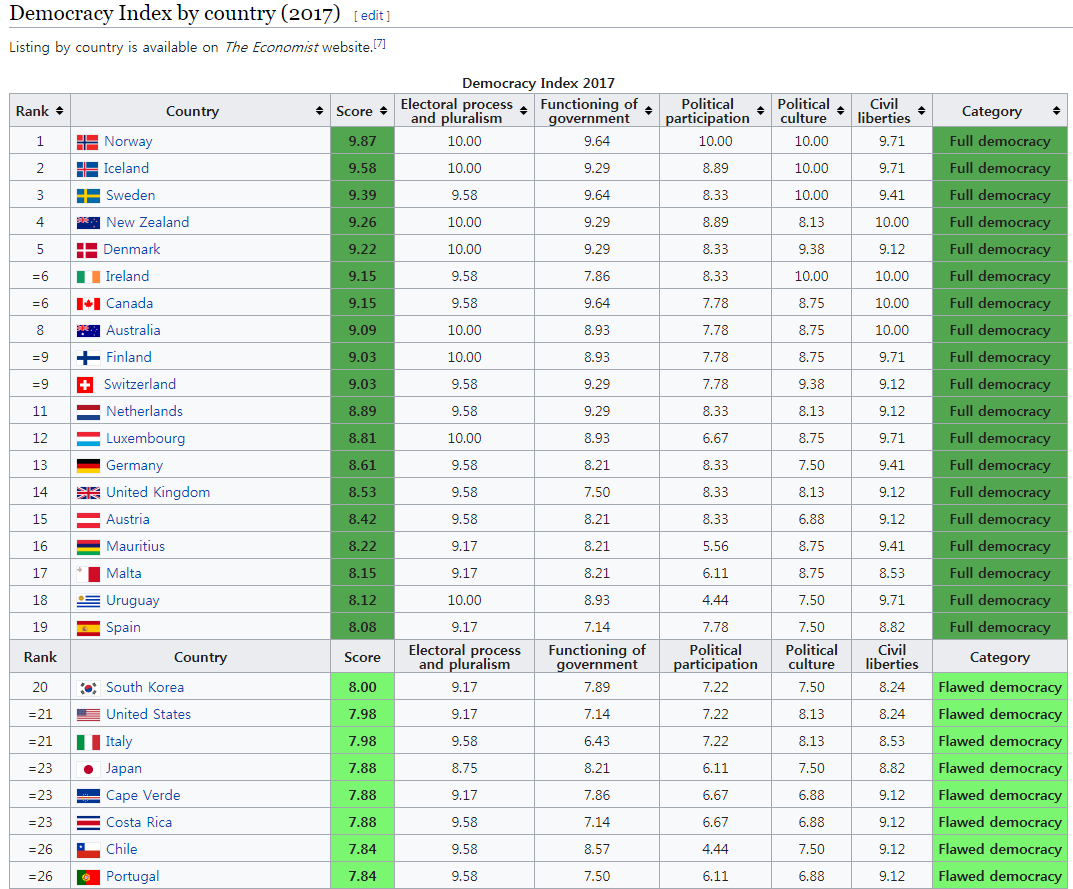
Task: Open the Cape Verde country link
Action: pyautogui.click(x=143, y=795)
